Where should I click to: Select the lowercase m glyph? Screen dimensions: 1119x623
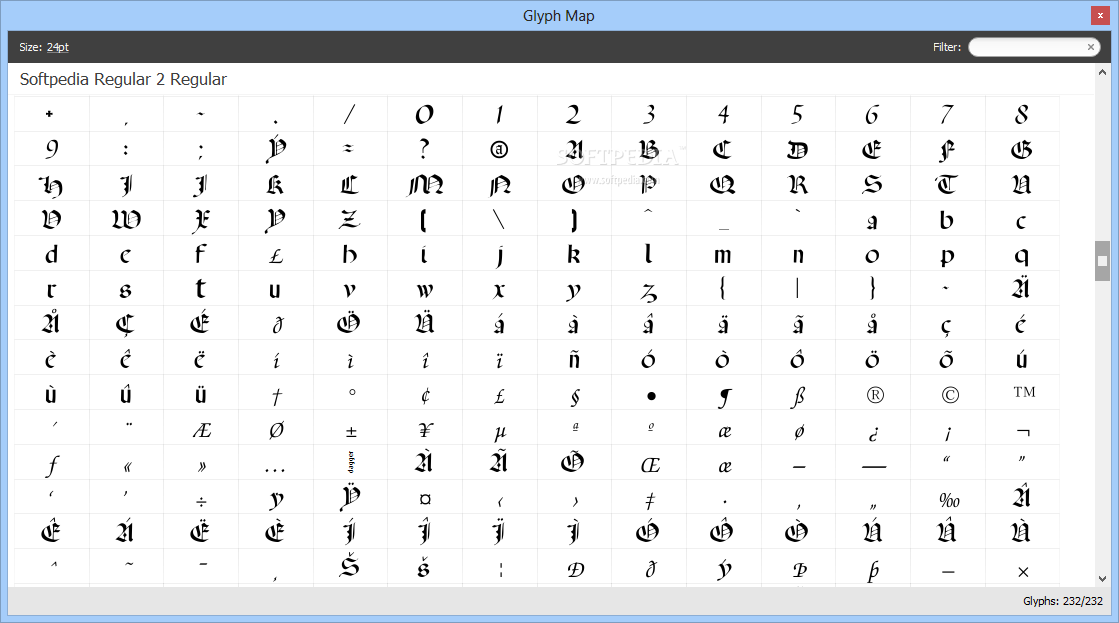(724, 254)
